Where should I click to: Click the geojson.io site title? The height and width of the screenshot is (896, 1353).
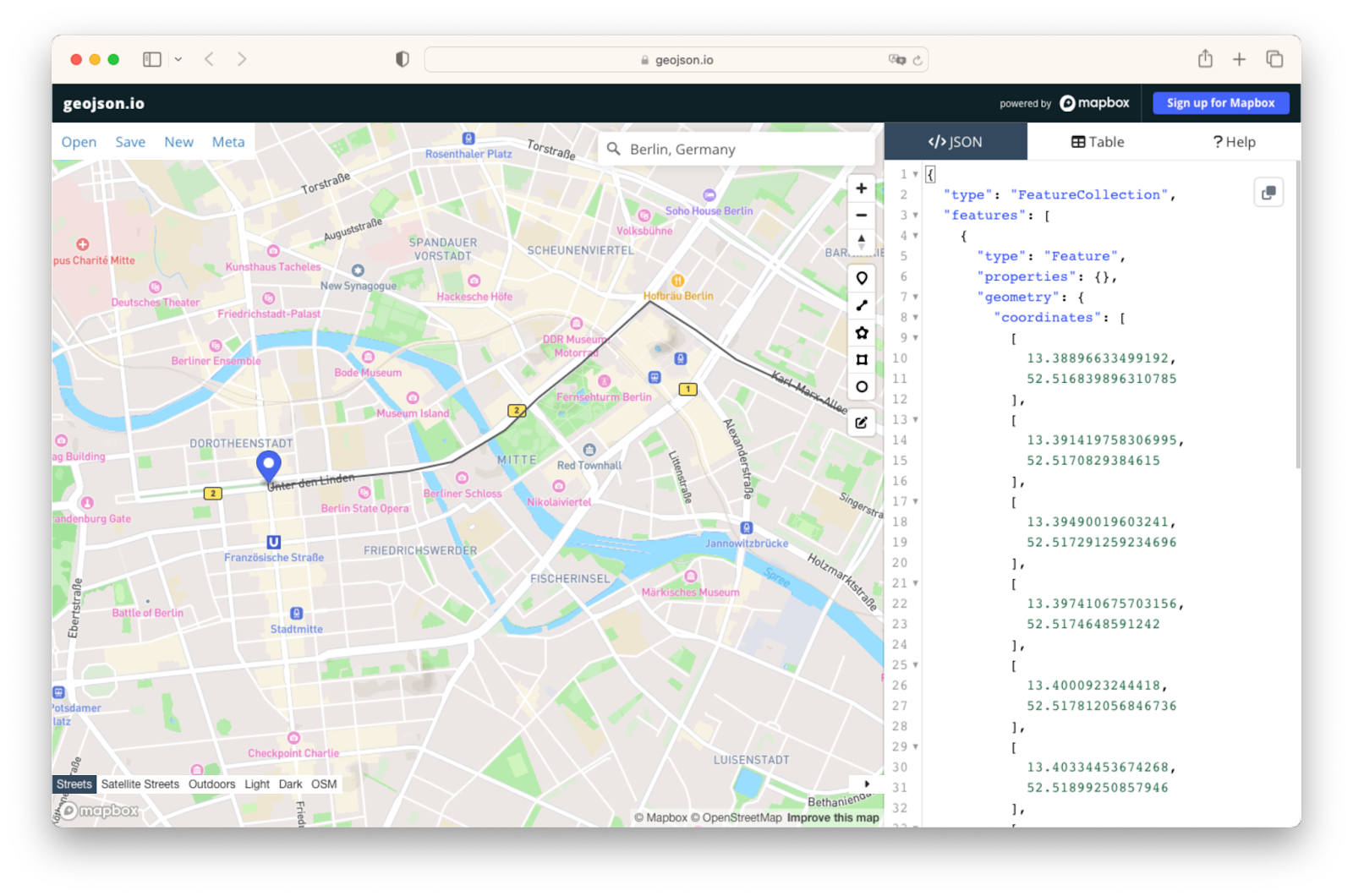tap(104, 103)
